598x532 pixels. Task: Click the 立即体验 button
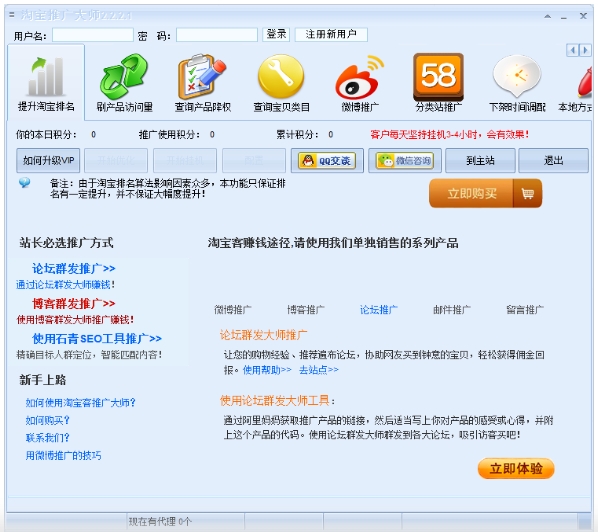516,468
